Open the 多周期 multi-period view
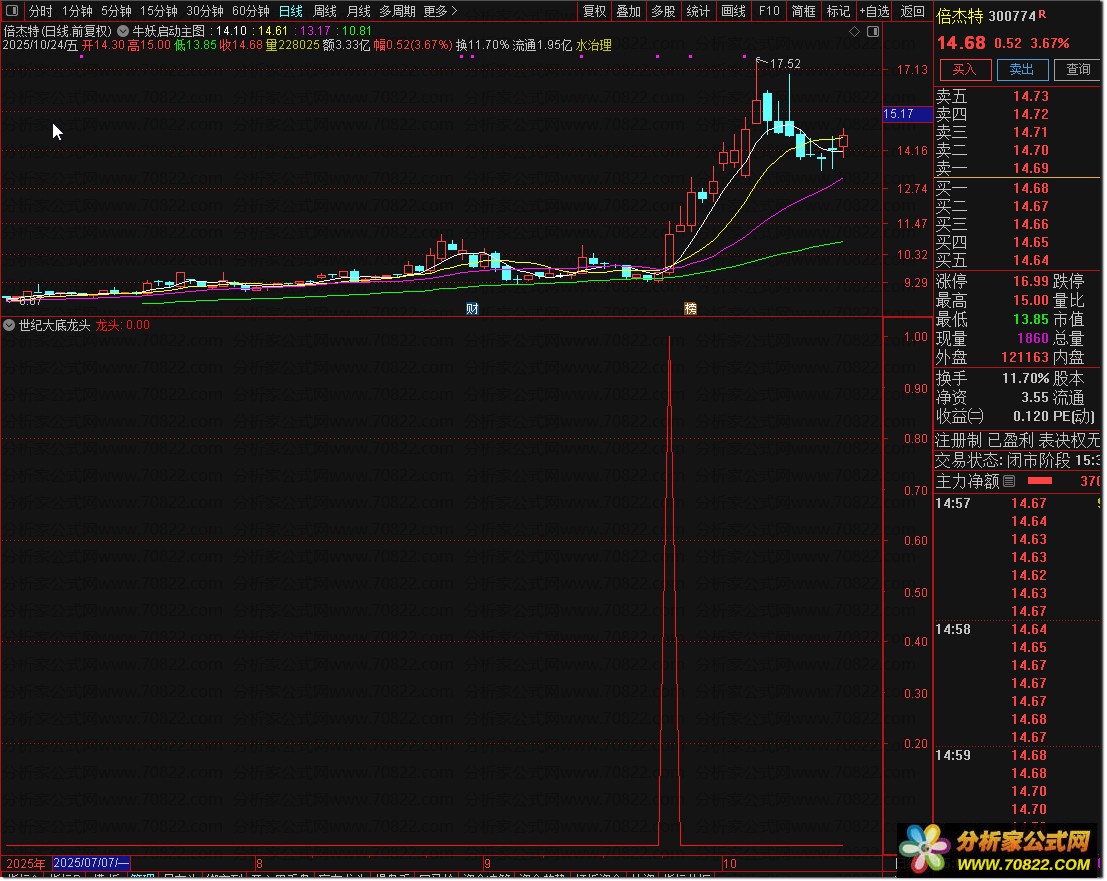This screenshot has width=1107, height=881. point(397,11)
